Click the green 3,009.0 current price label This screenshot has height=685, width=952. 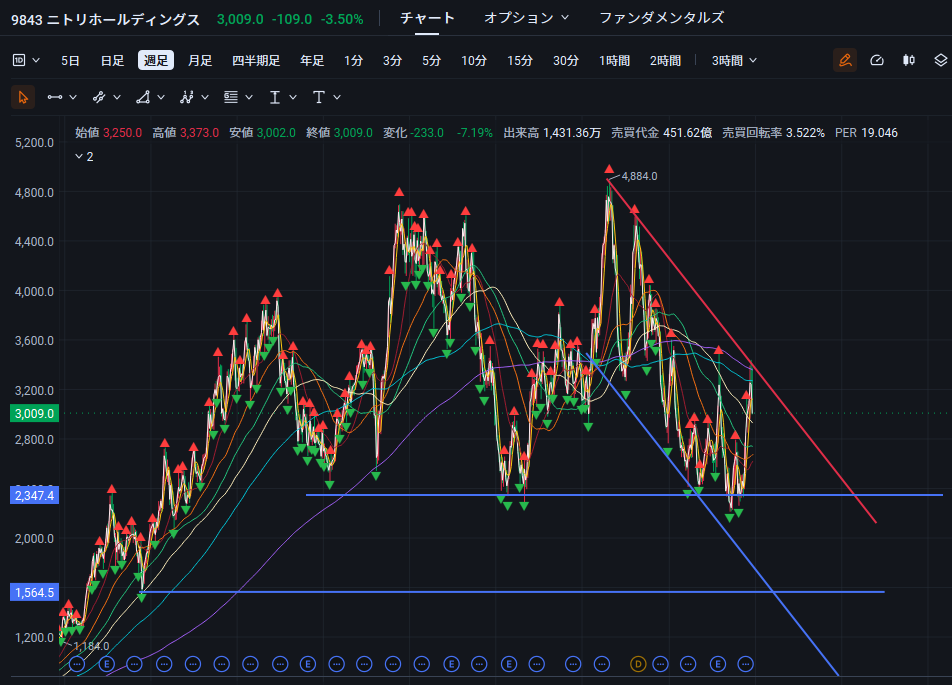(35, 414)
